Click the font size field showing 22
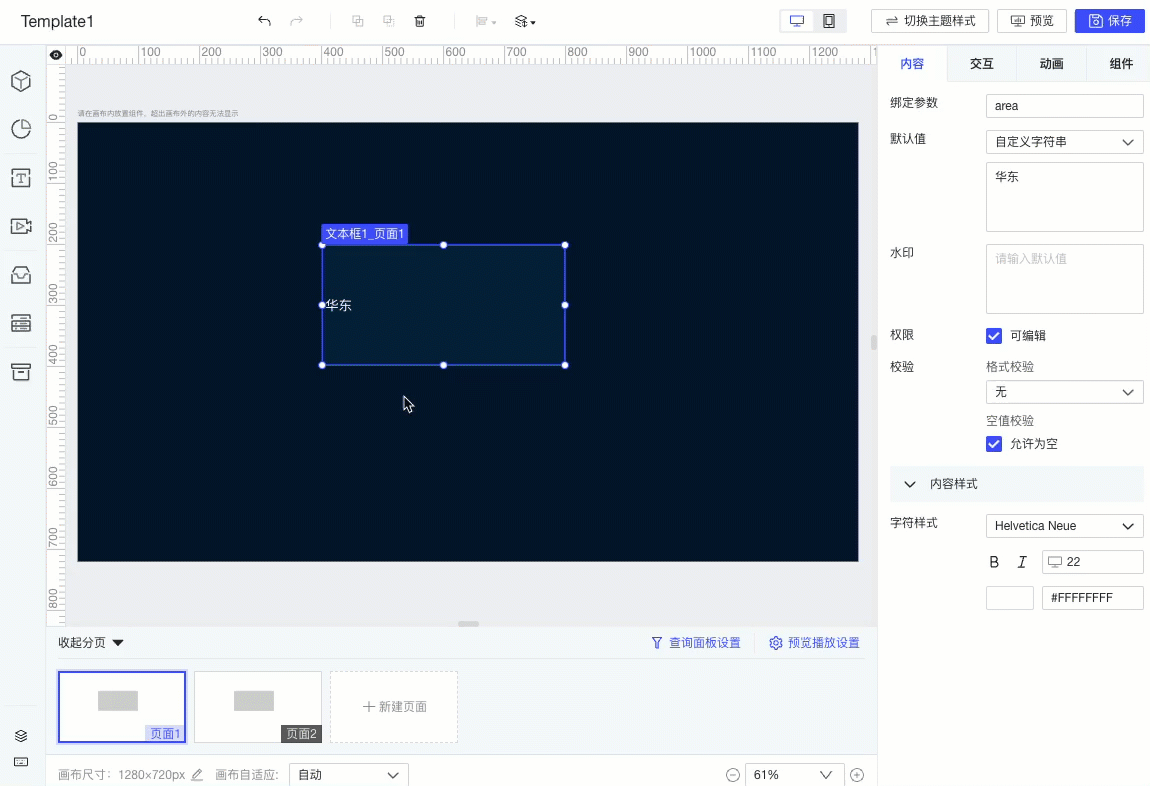The height and width of the screenshot is (786, 1150). click(x=1092, y=562)
